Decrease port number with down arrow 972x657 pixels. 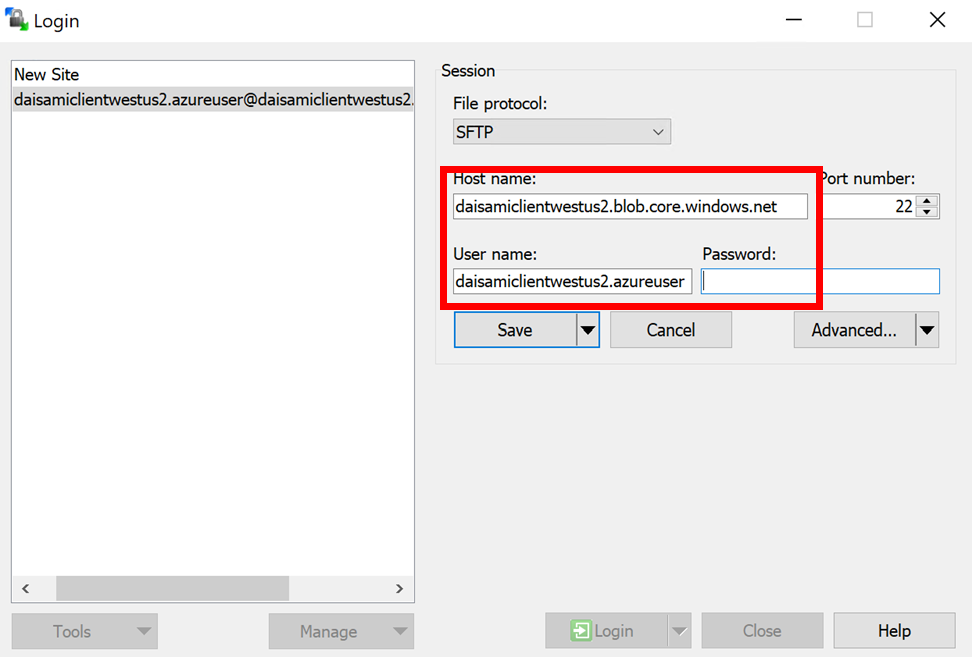pos(927,212)
